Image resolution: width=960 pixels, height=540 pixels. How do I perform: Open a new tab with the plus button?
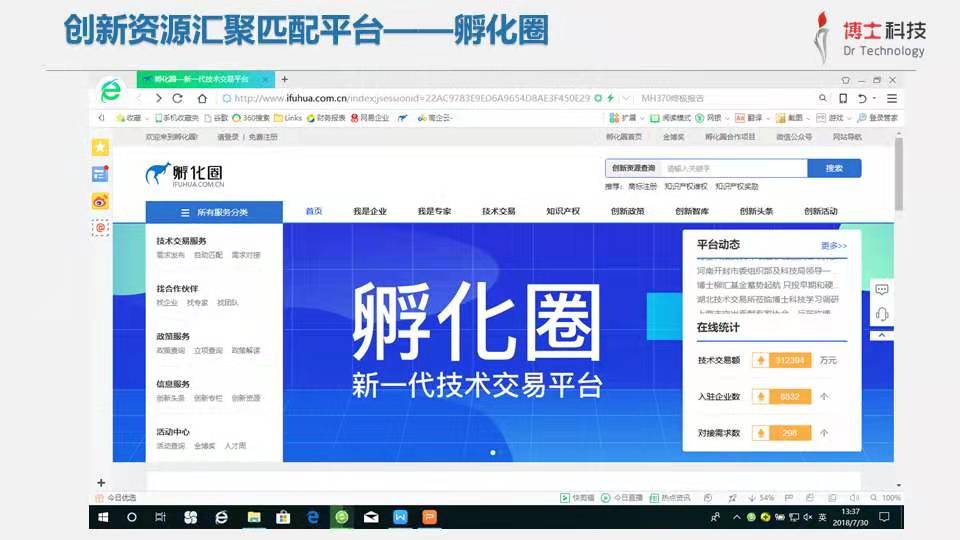click(285, 79)
